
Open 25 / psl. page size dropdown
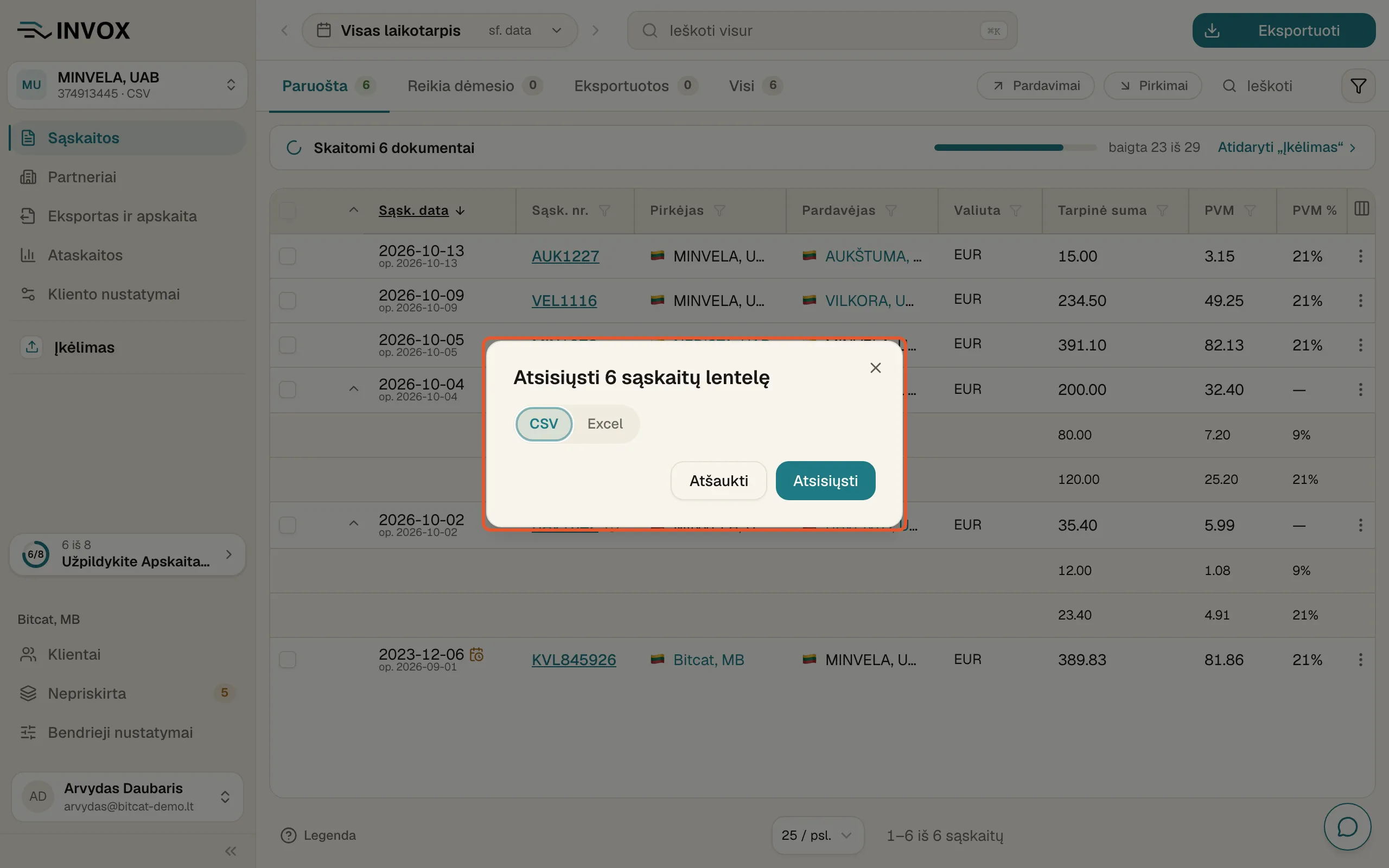coord(817,835)
